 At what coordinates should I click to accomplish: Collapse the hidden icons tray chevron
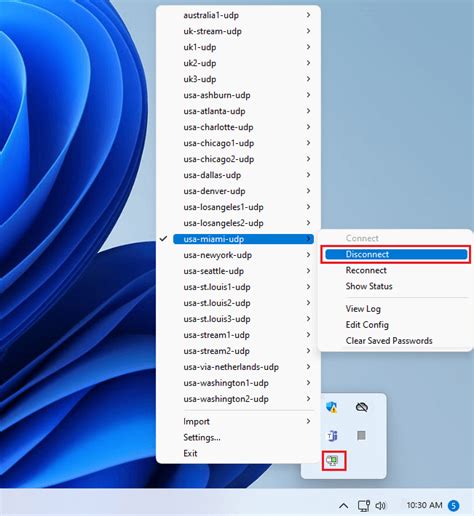[344, 506]
